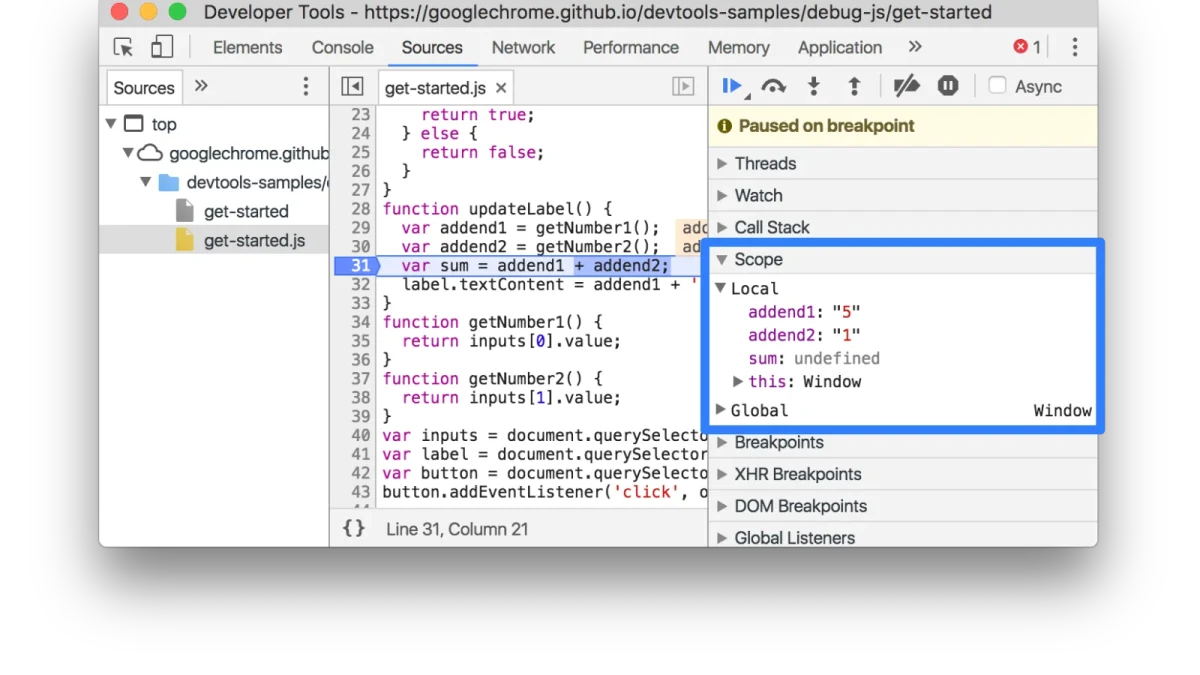This screenshot has height=675, width=1200.
Task: Switch to the Elements tab
Action: click(248, 47)
